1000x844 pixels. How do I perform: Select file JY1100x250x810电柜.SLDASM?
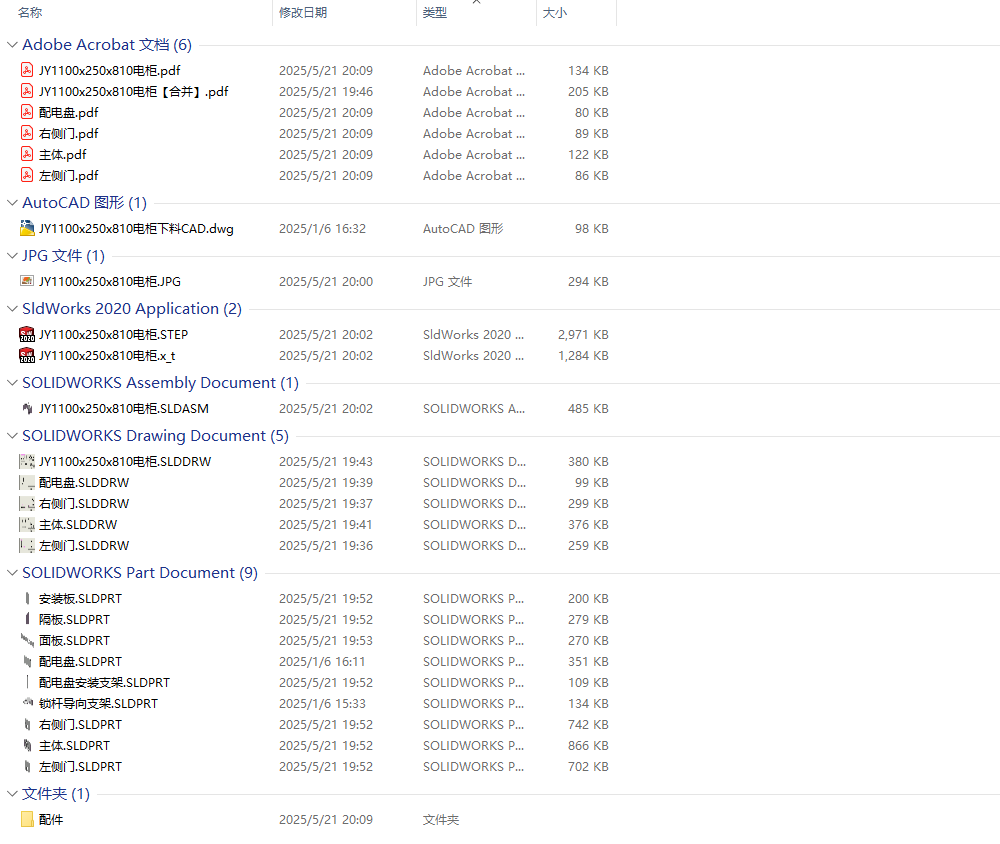pyautogui.click(x=124, y=408)
